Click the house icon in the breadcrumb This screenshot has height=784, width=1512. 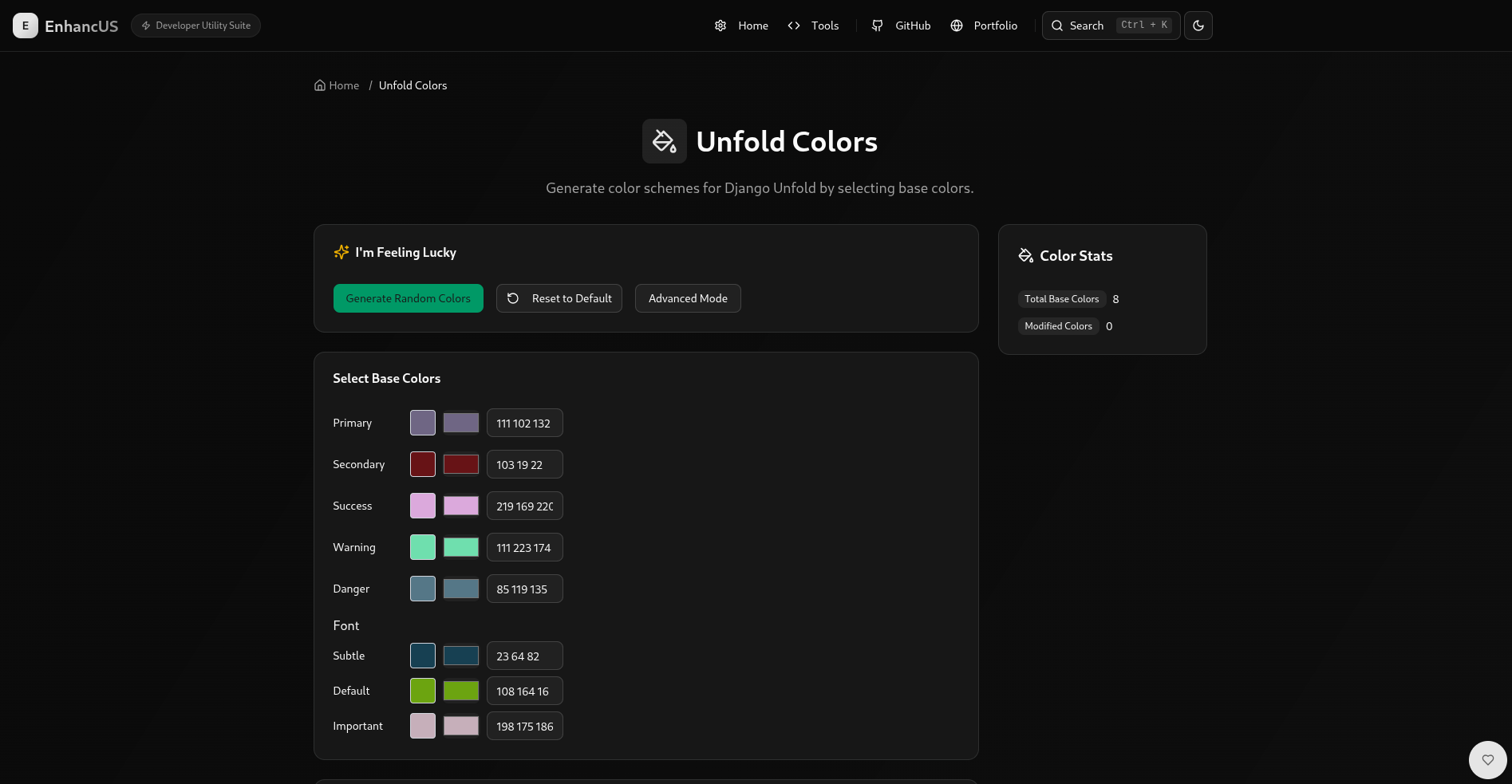[x=319, y=85]
